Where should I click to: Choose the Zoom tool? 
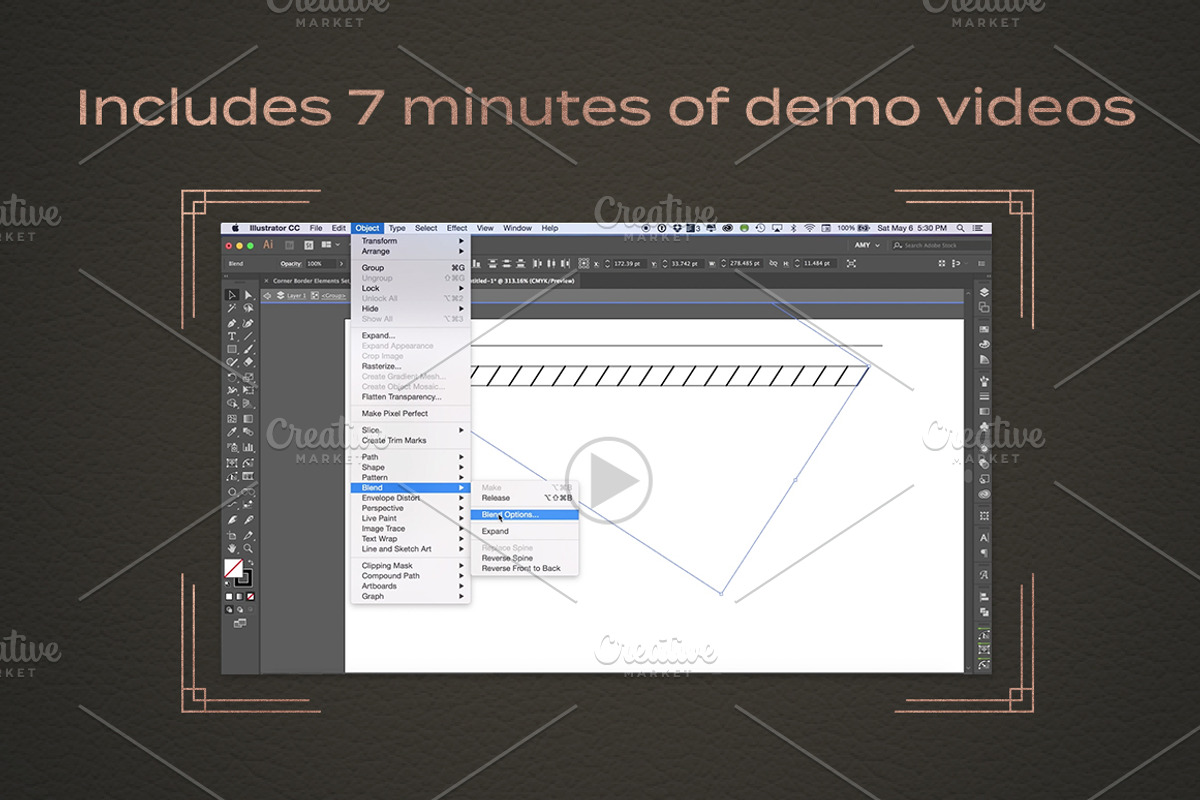click(x=248, y=548)
